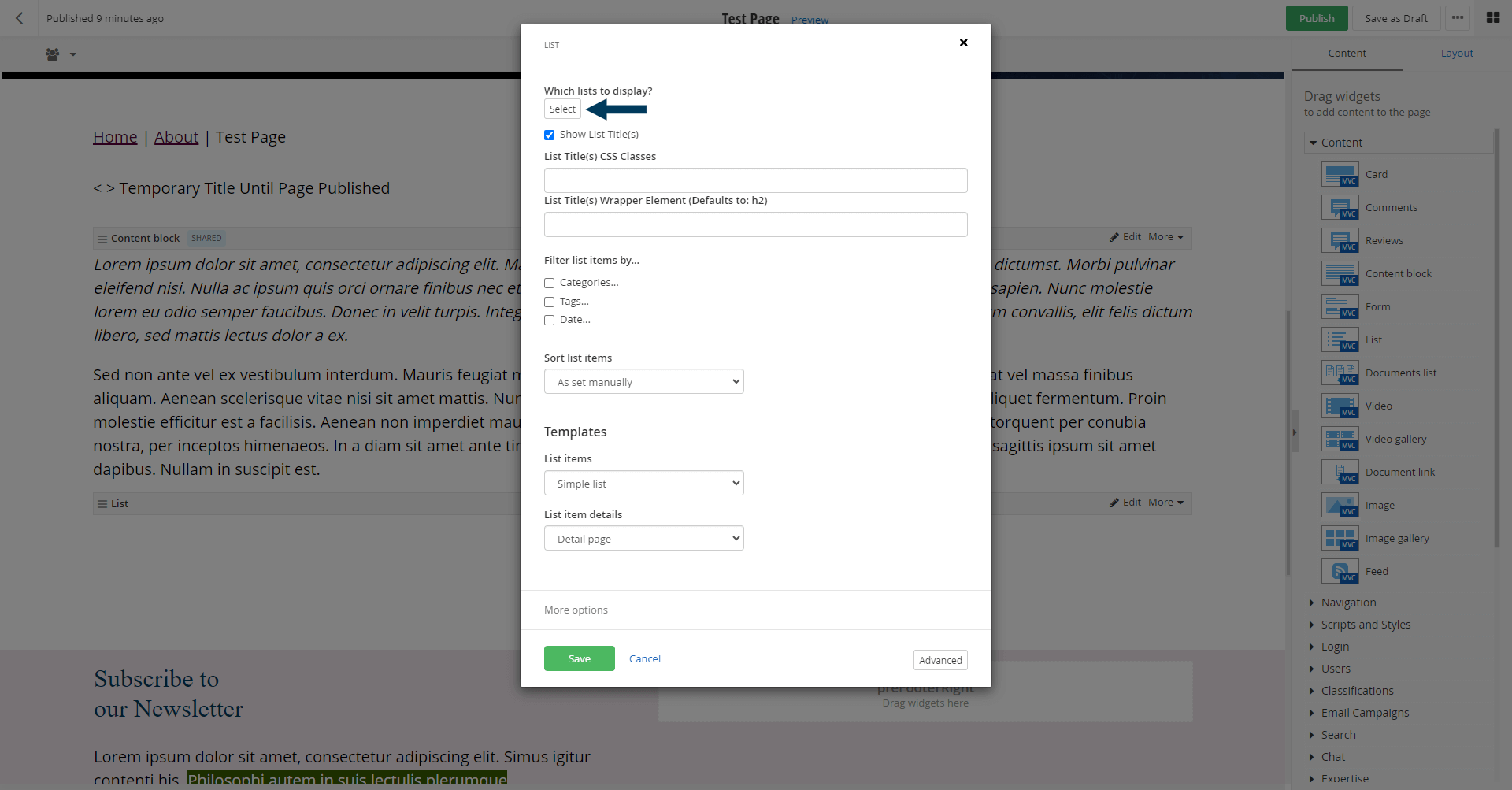Click the Select lists button
The image size is (1512, 790).
tap(562, 109)
